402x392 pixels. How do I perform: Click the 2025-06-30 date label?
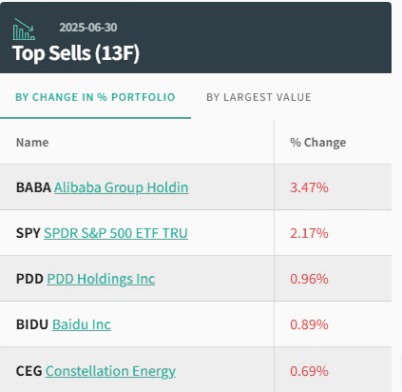pyautogui.click(x=88, y=27)
